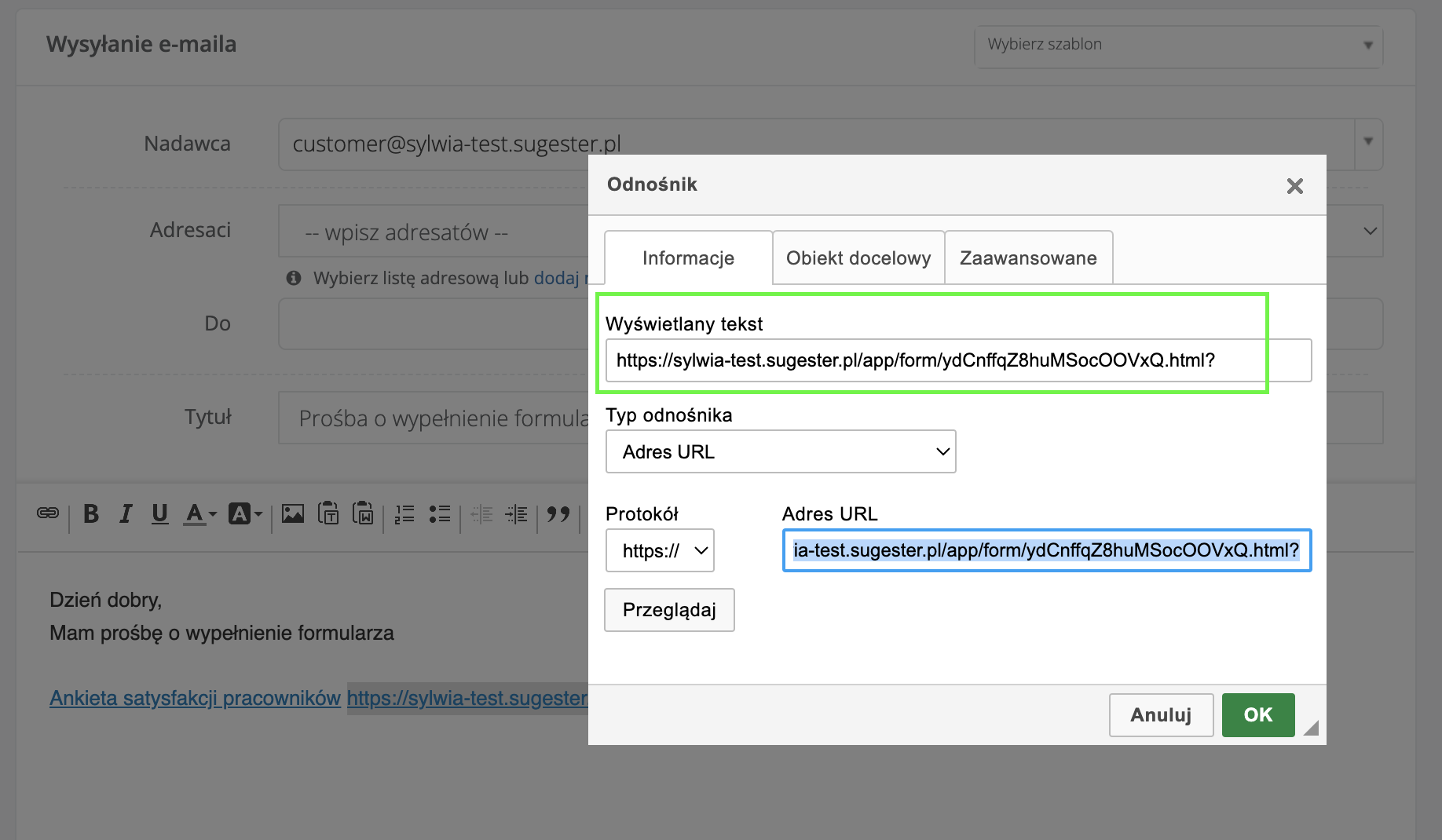
Task: Insert a numbered list
Action: pos(404,514)
